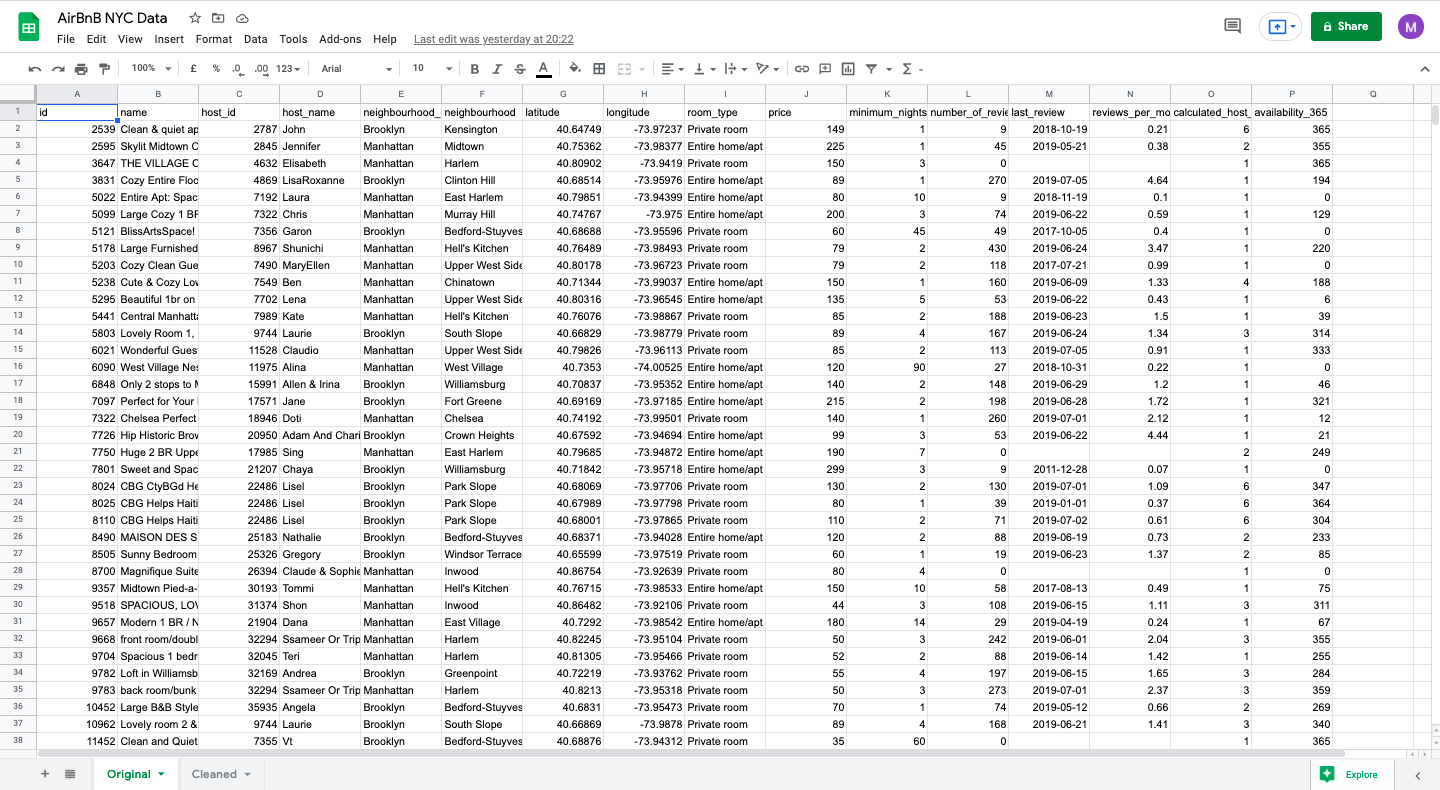This screenshot has height=790, width=1440.
Task: Open text rotation dropdown
Action: tap(768, 69)
